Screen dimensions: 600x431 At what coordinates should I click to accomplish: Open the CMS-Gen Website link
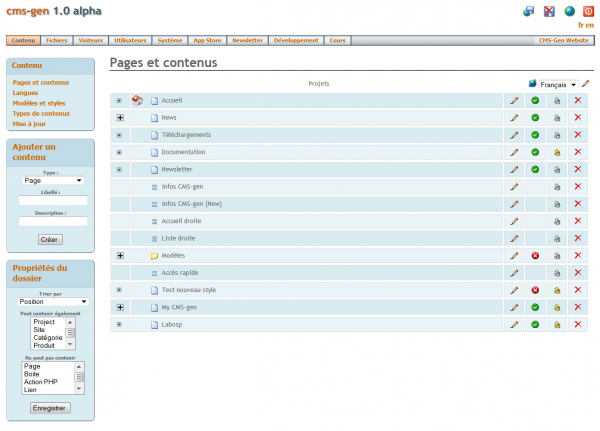[x=564, y=40]
